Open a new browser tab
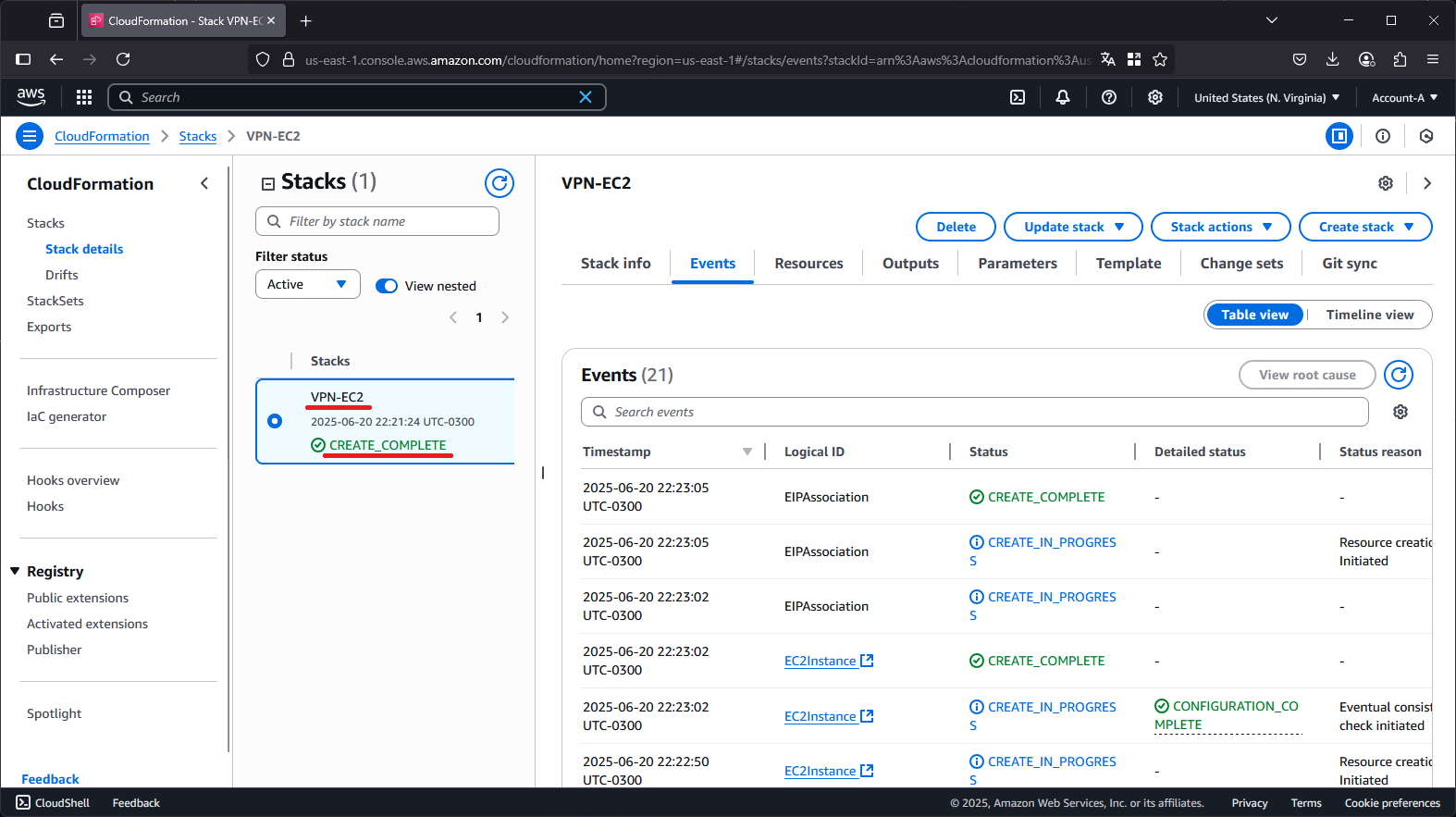1456x817 pixels. (306, 20)
